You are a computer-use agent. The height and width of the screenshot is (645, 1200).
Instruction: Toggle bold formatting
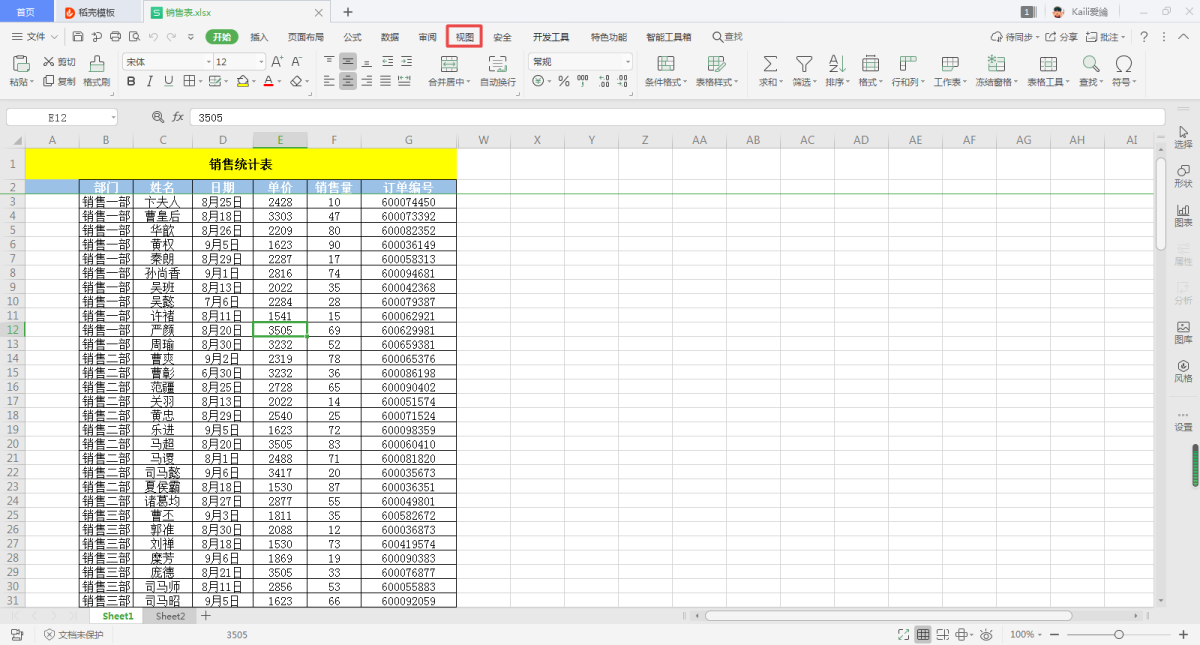click(131, 81)
